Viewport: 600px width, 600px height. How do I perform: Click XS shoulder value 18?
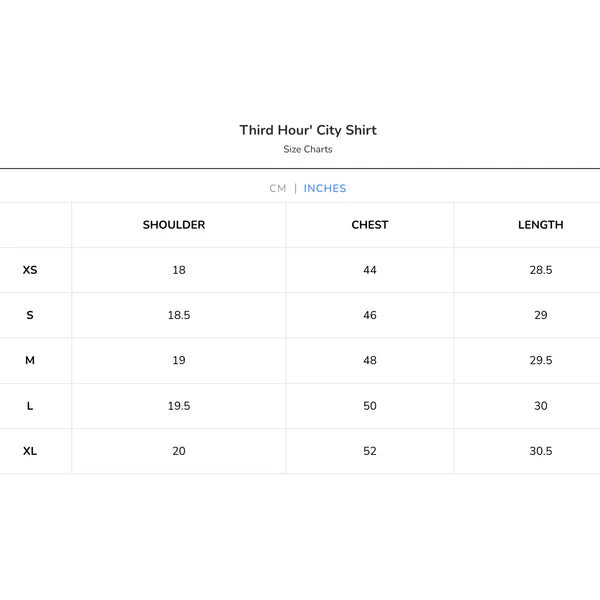click(179, 270)
